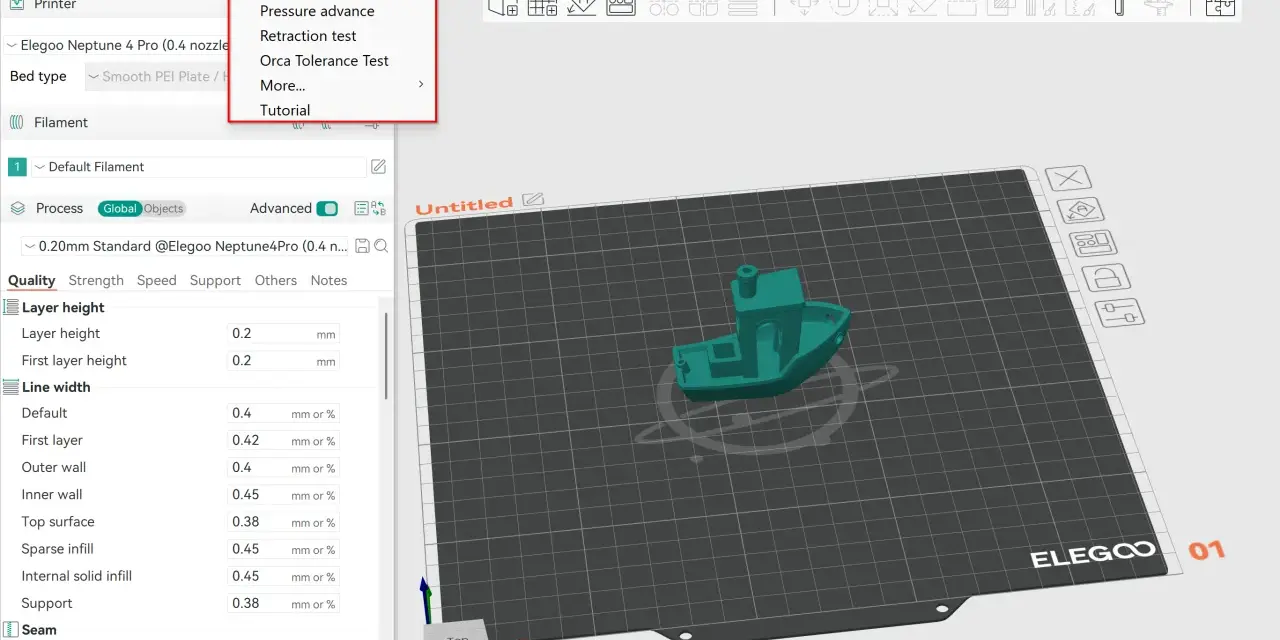Edit the Default Filament preset
The width and height of the screenshot is (1280, 640).
pos(379,167)
